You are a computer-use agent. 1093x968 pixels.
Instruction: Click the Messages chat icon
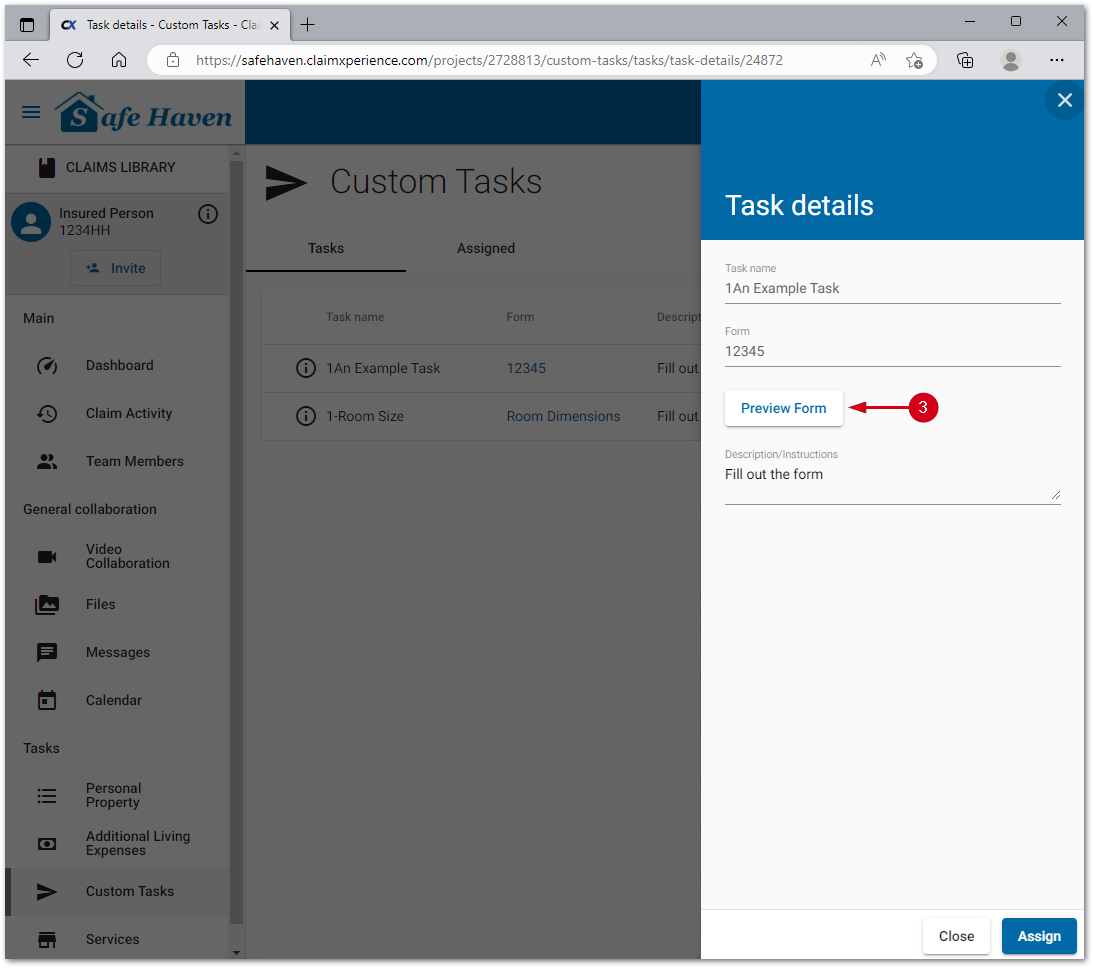47,653
